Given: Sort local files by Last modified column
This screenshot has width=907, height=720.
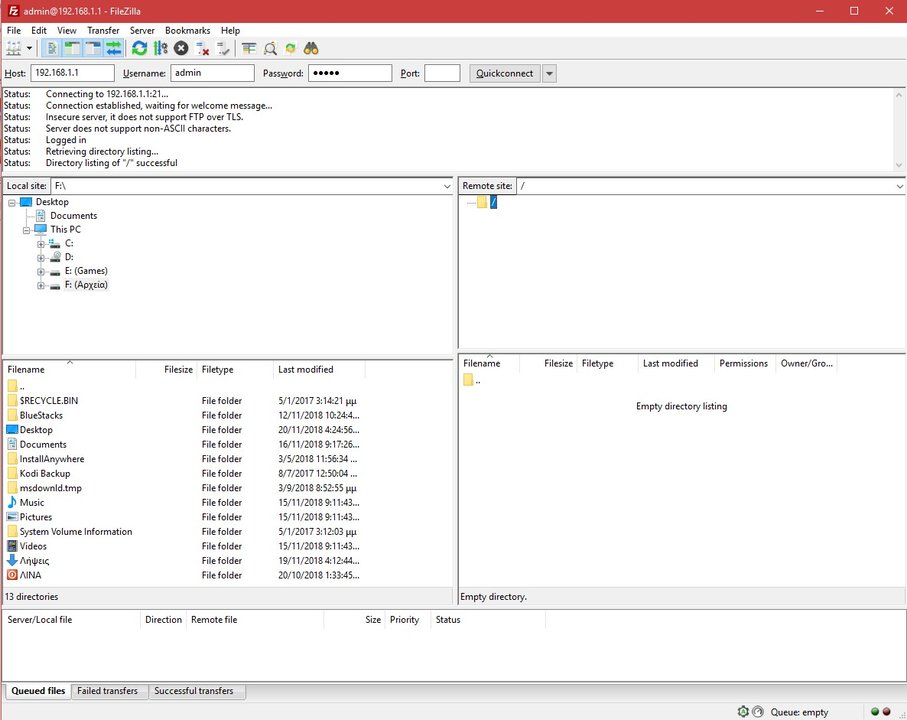Looking at the screenshot, I should (306, 370).
